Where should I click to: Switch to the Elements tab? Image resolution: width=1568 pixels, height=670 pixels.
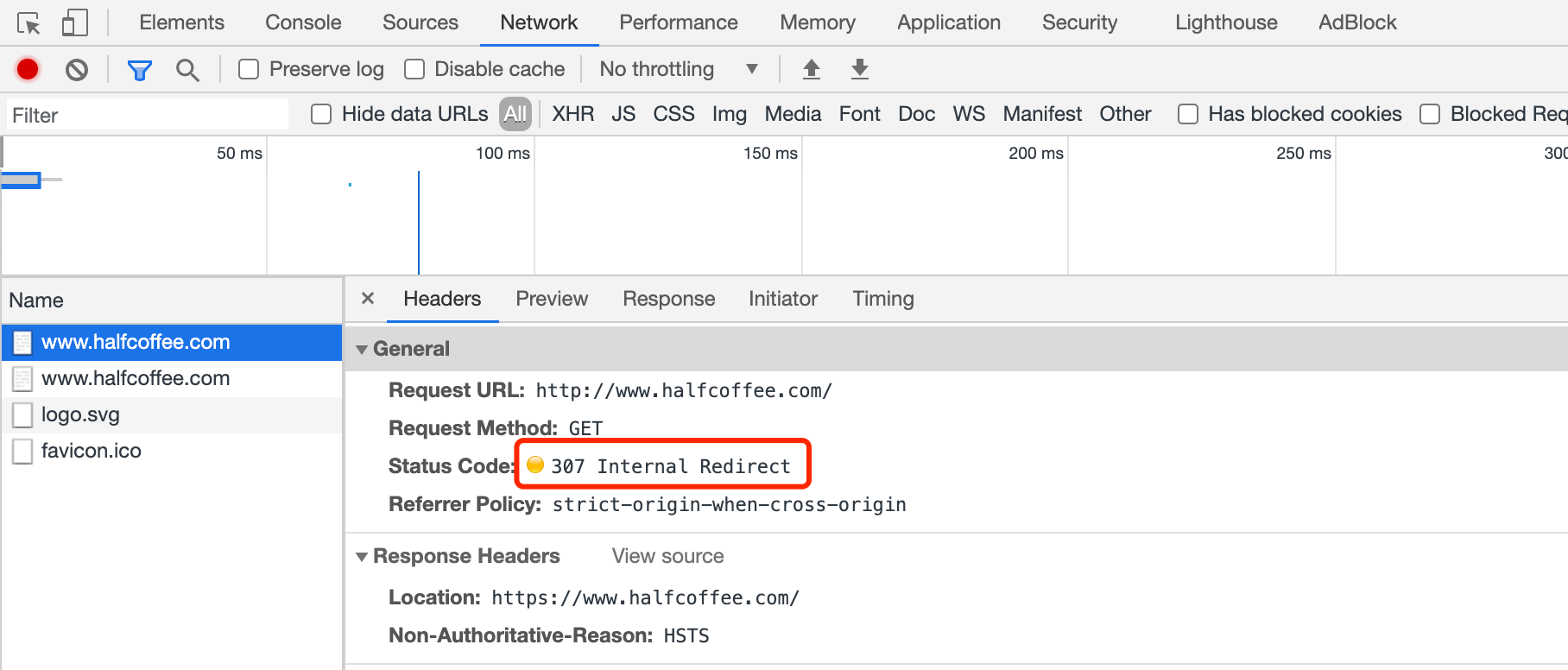tap(181, 22)
